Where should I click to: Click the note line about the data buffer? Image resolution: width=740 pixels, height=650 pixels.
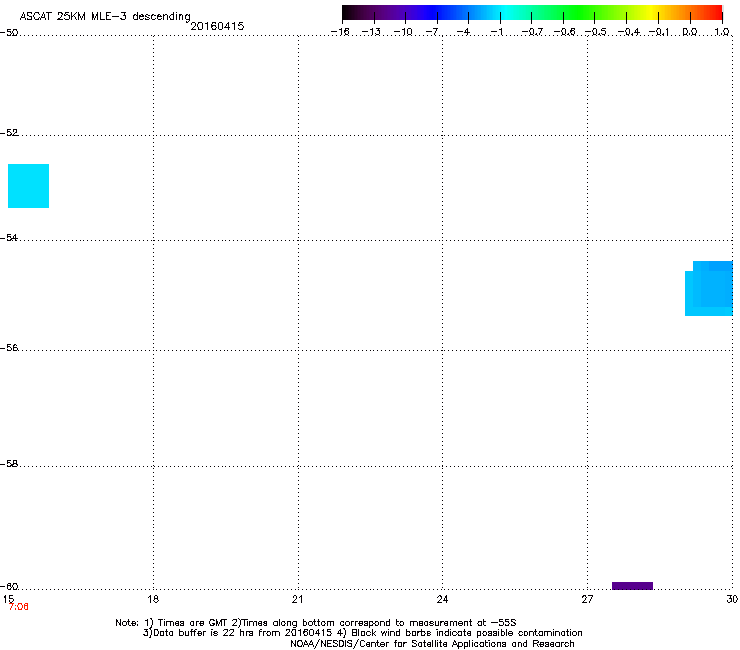pos(362,633)
